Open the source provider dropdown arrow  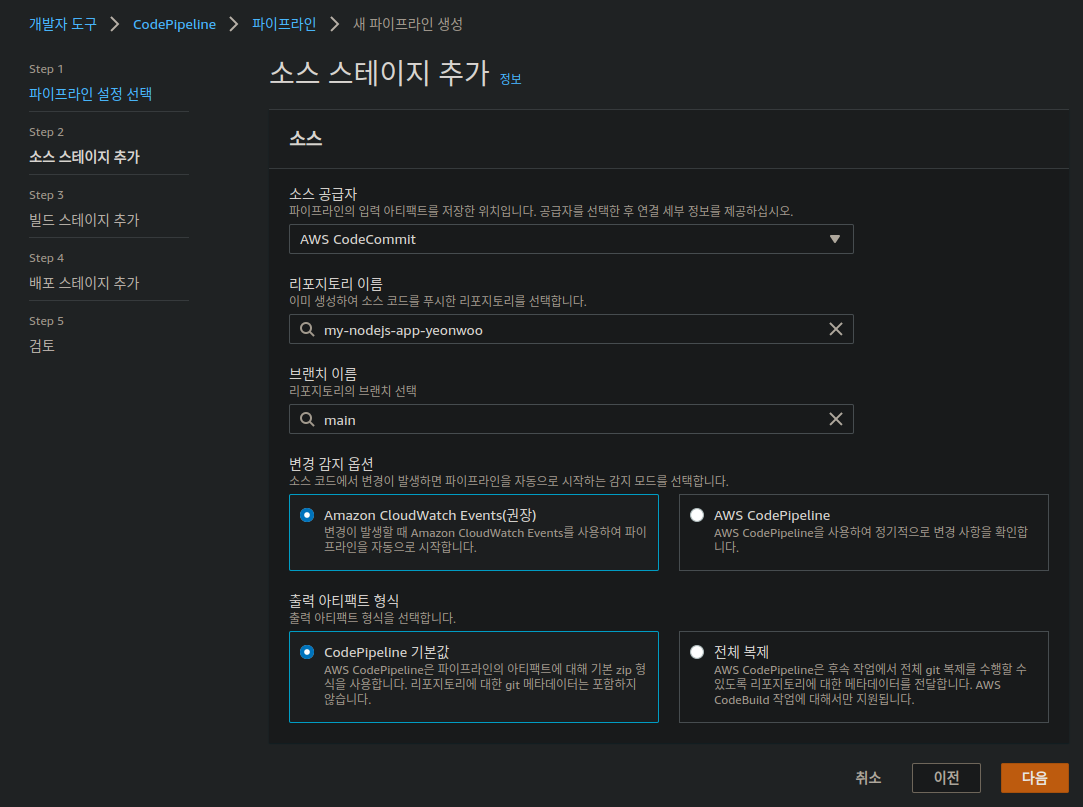pyautogui.click(x=834, y=239)
